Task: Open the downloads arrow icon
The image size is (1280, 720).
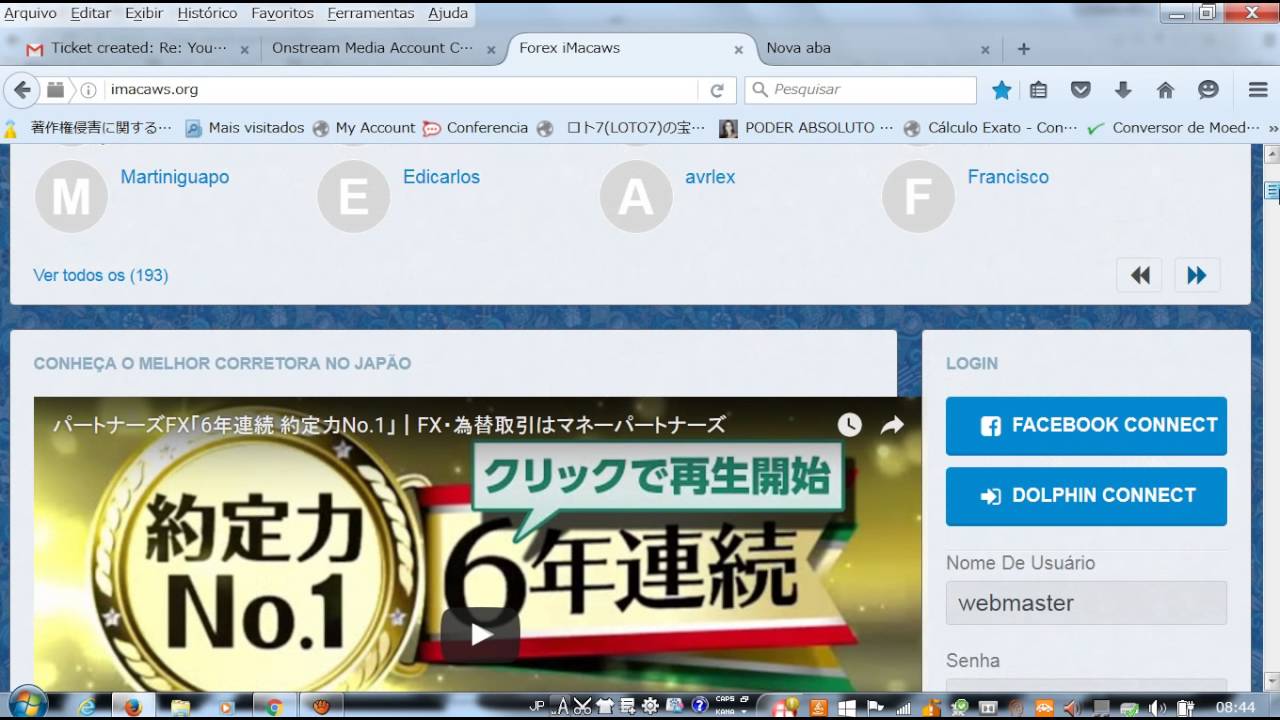Action: 1123,90
